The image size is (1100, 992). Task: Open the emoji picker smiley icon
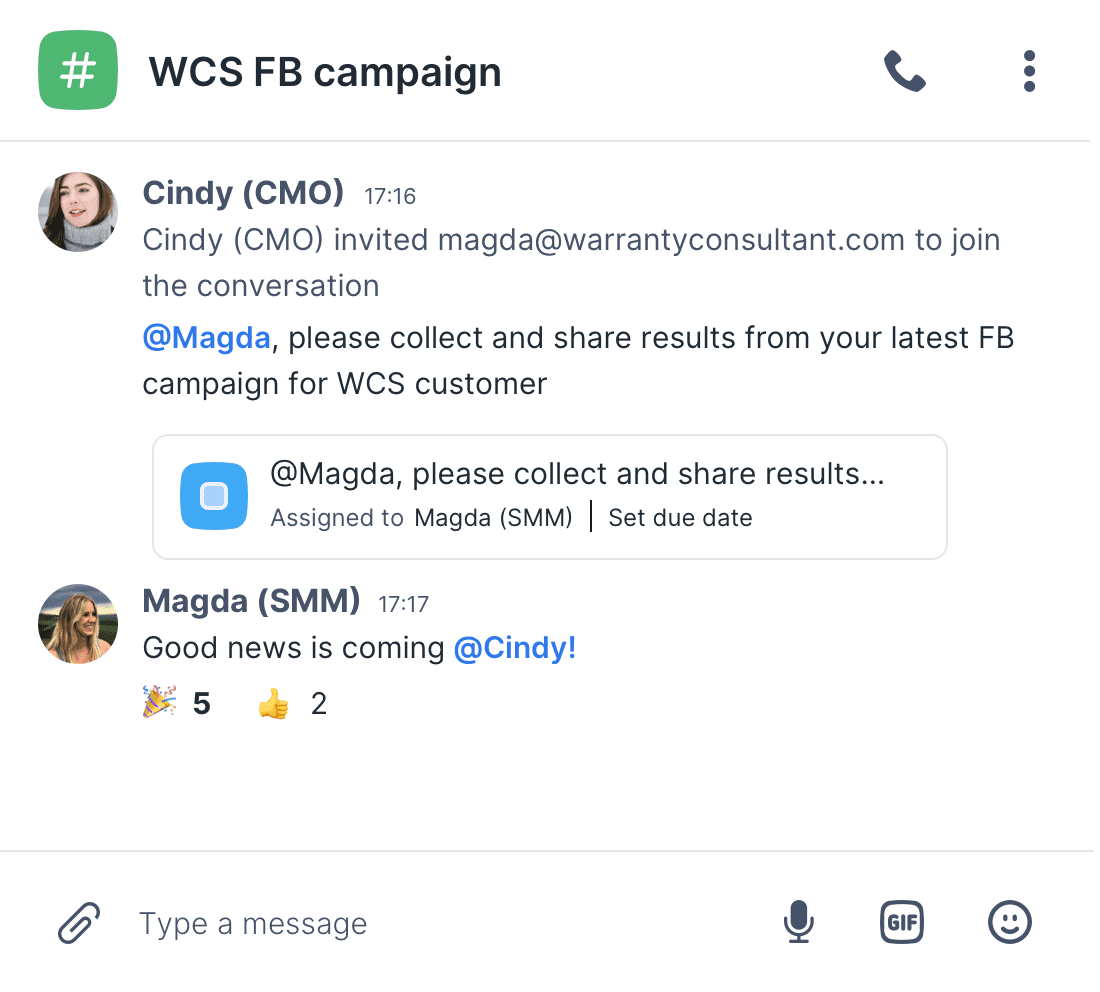click(x=1009, y=922)
